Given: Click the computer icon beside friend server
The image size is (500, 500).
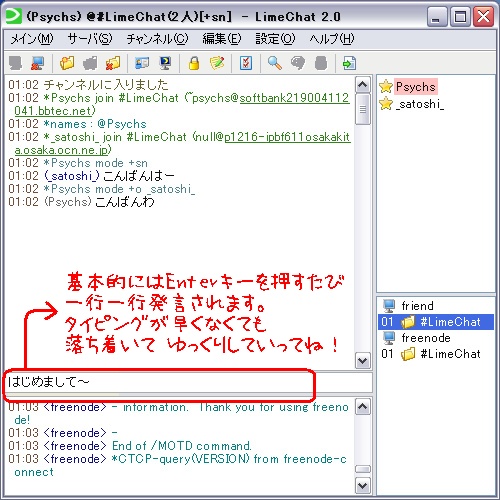Looking at the screenshot, I should (389, 306).
